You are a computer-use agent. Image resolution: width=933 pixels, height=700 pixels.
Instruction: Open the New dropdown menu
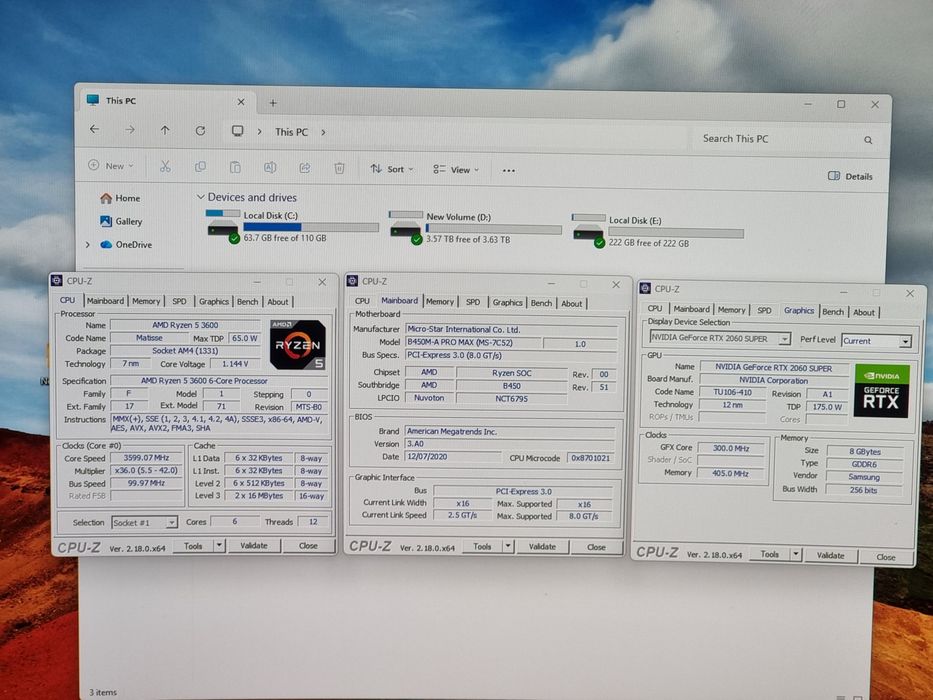111,166
